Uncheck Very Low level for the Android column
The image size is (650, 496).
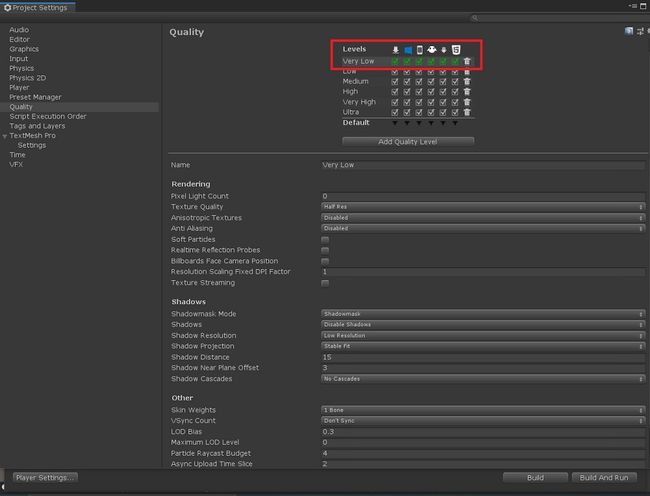(x=431, y=61)
